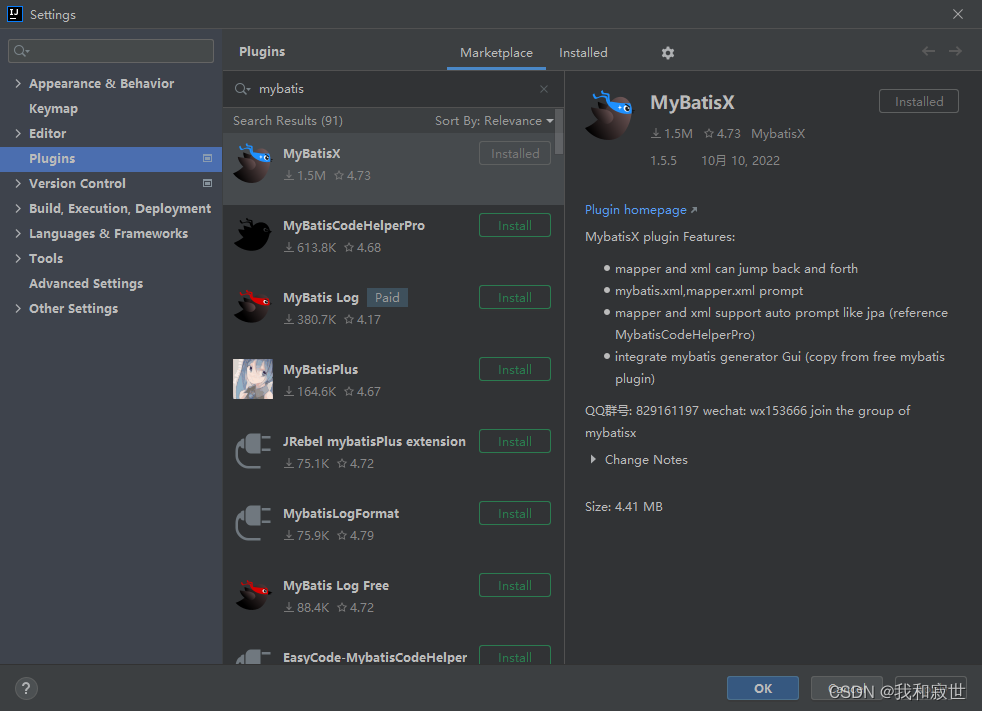Click the Plugins project-level settings marker icon
This screenshot has width=982, height=711.
click(207, 158)
